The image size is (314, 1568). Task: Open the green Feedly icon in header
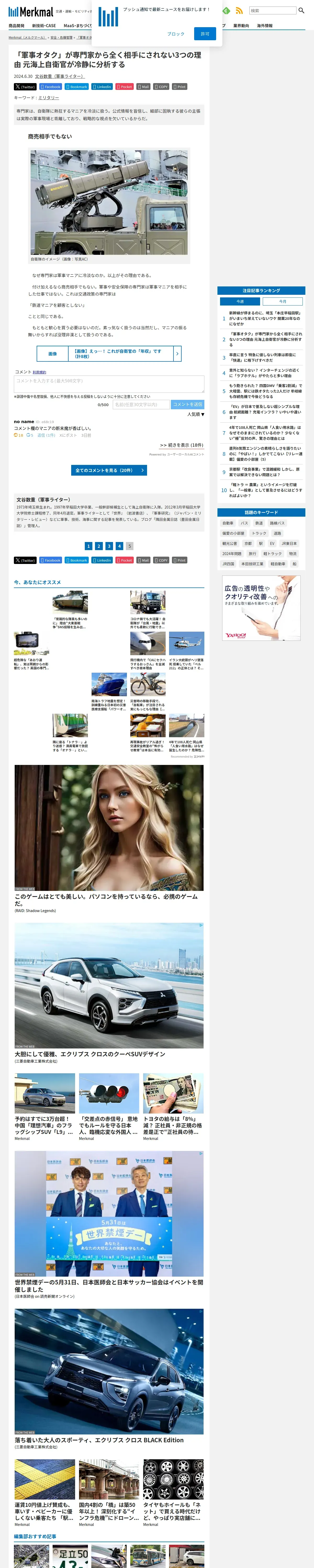pos(226,10)
